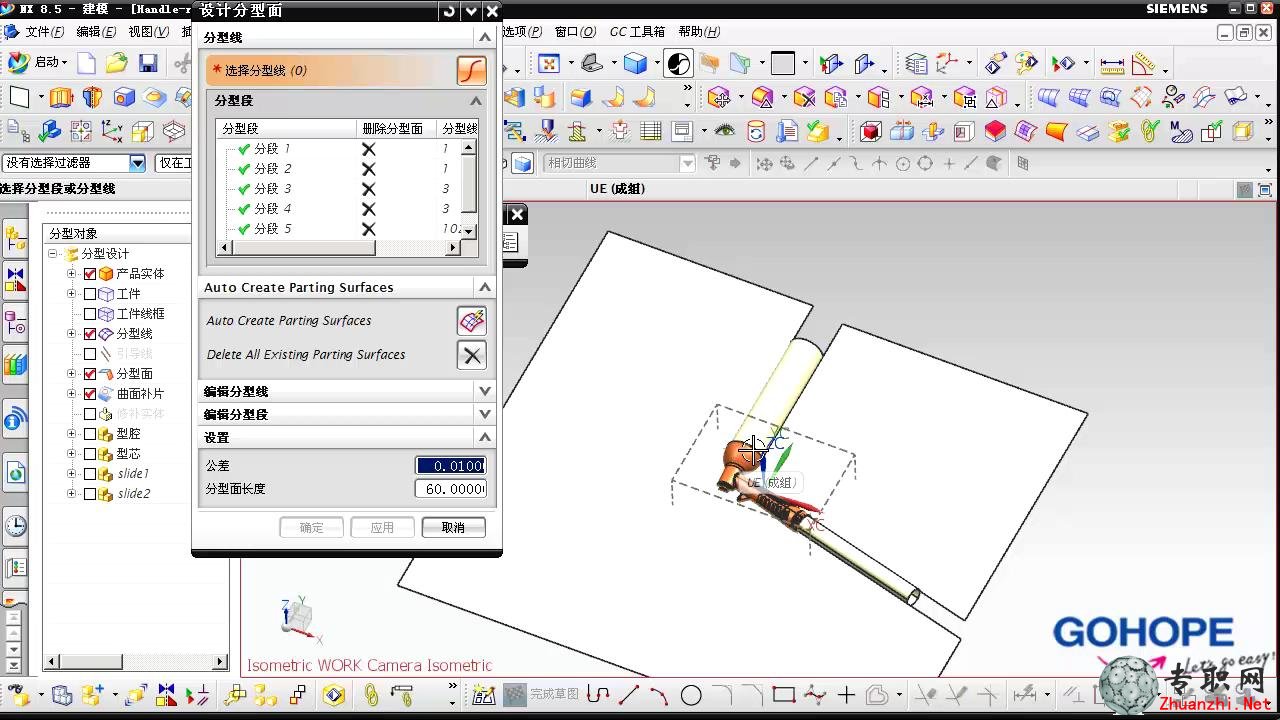Click the sketch circle tool icon
This screenshot has height=720, width=1280.
click(x=691, y=694)
